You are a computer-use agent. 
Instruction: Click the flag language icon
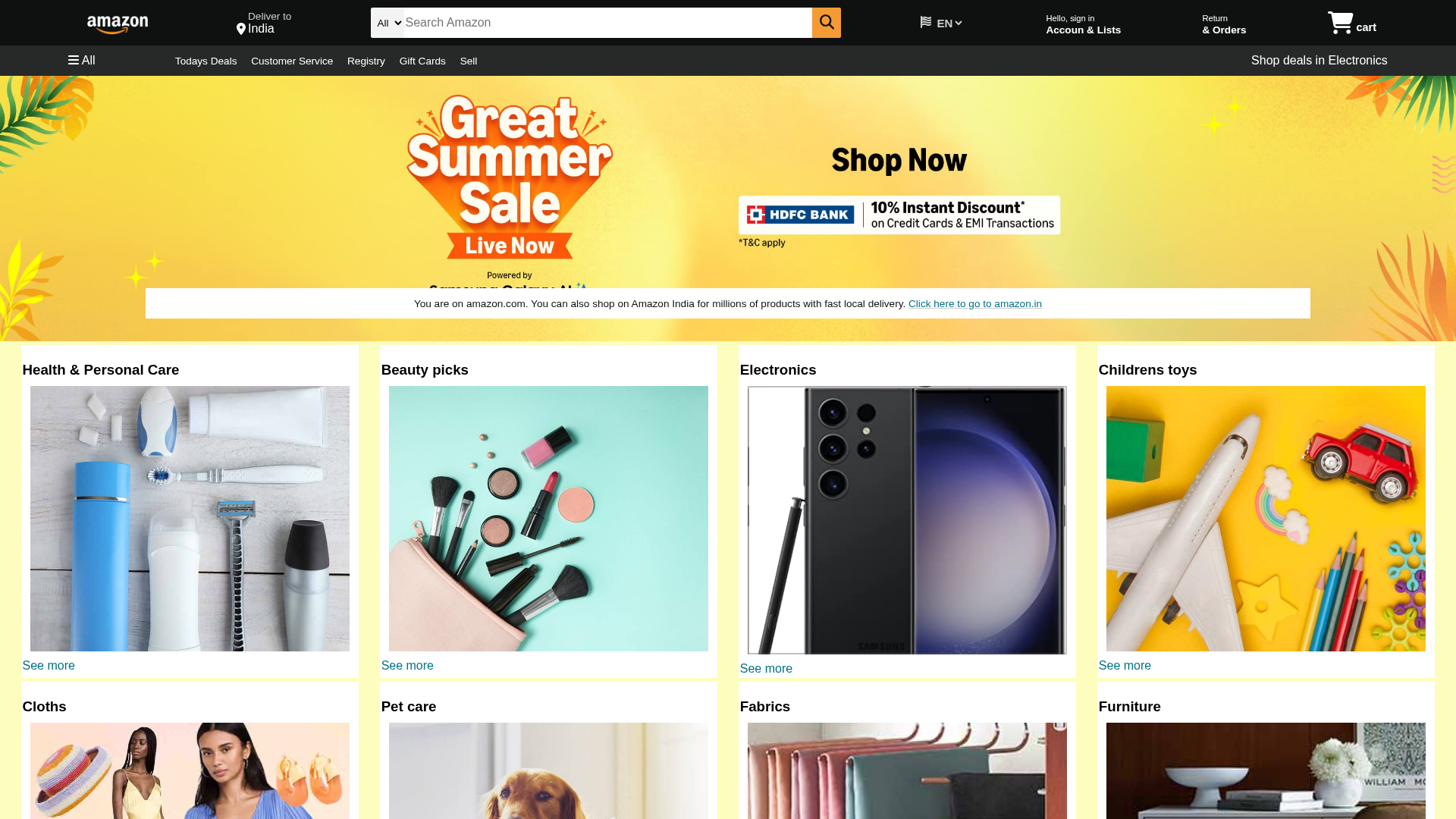point(926,23)
